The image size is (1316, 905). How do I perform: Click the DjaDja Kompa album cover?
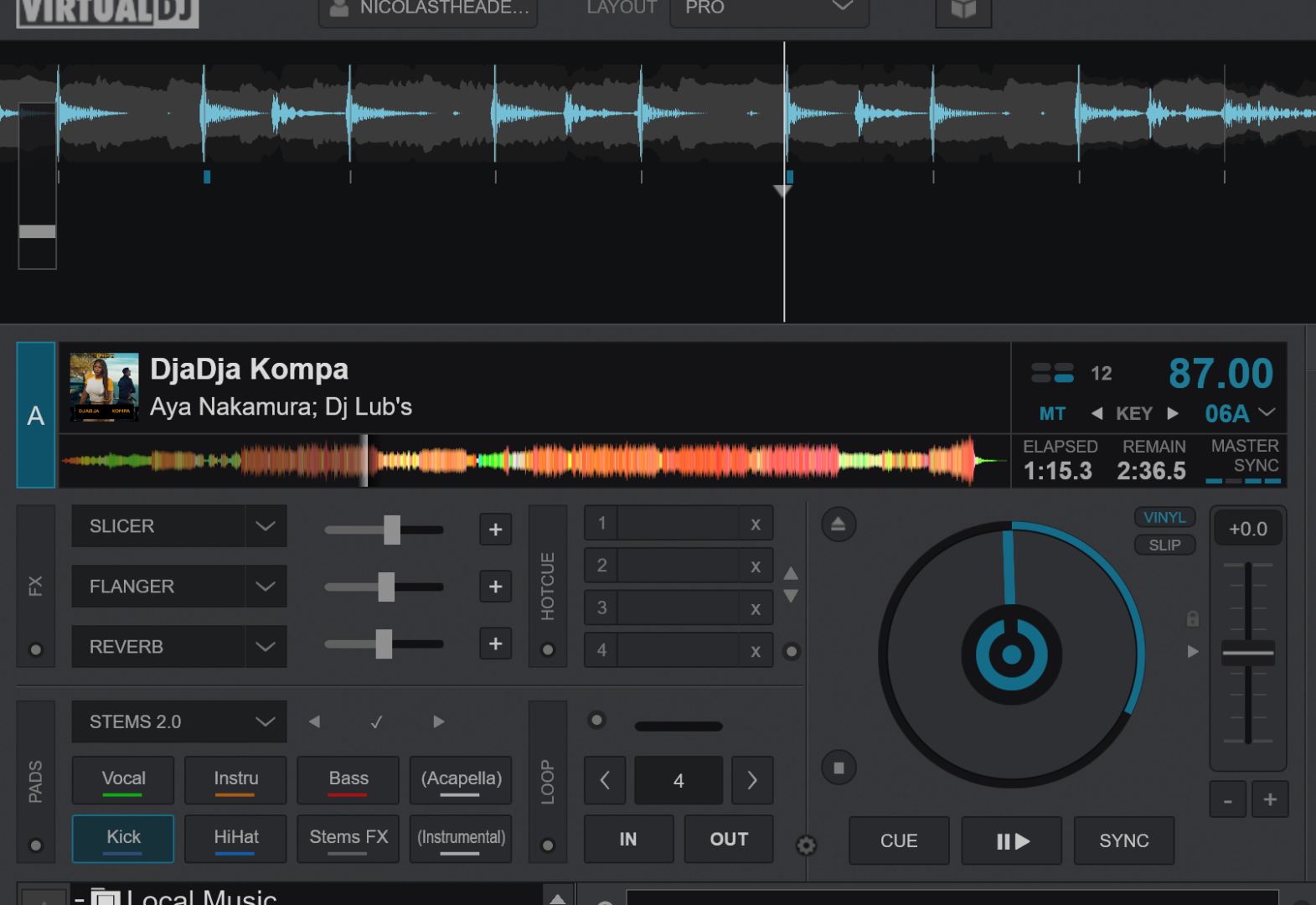pyautogui.click(x=104, y=387)
